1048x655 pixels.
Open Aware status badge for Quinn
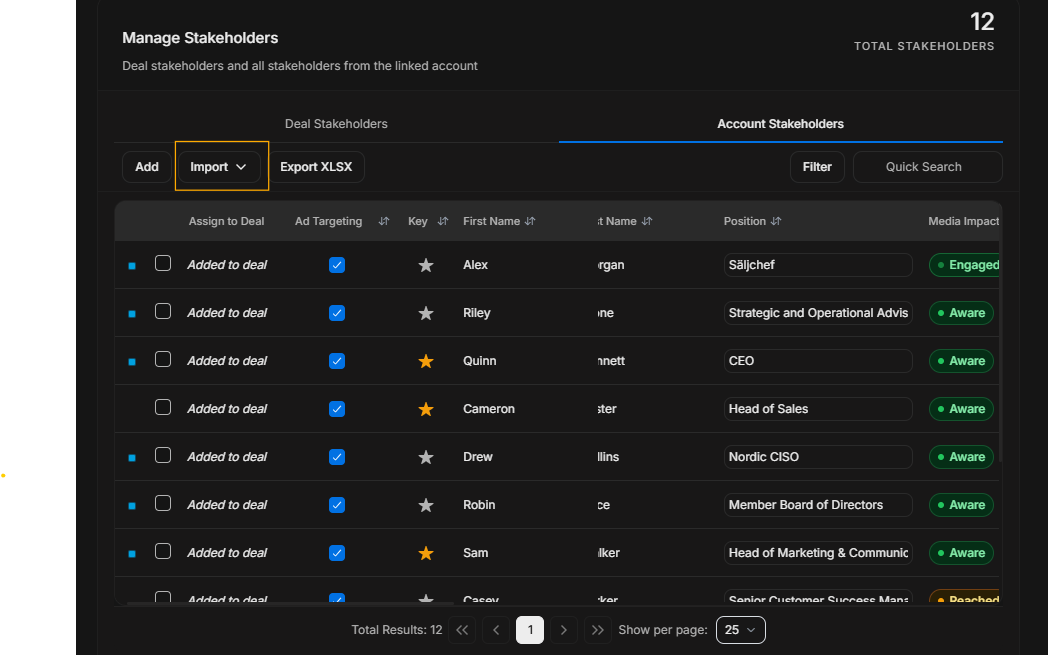[961, 362]
